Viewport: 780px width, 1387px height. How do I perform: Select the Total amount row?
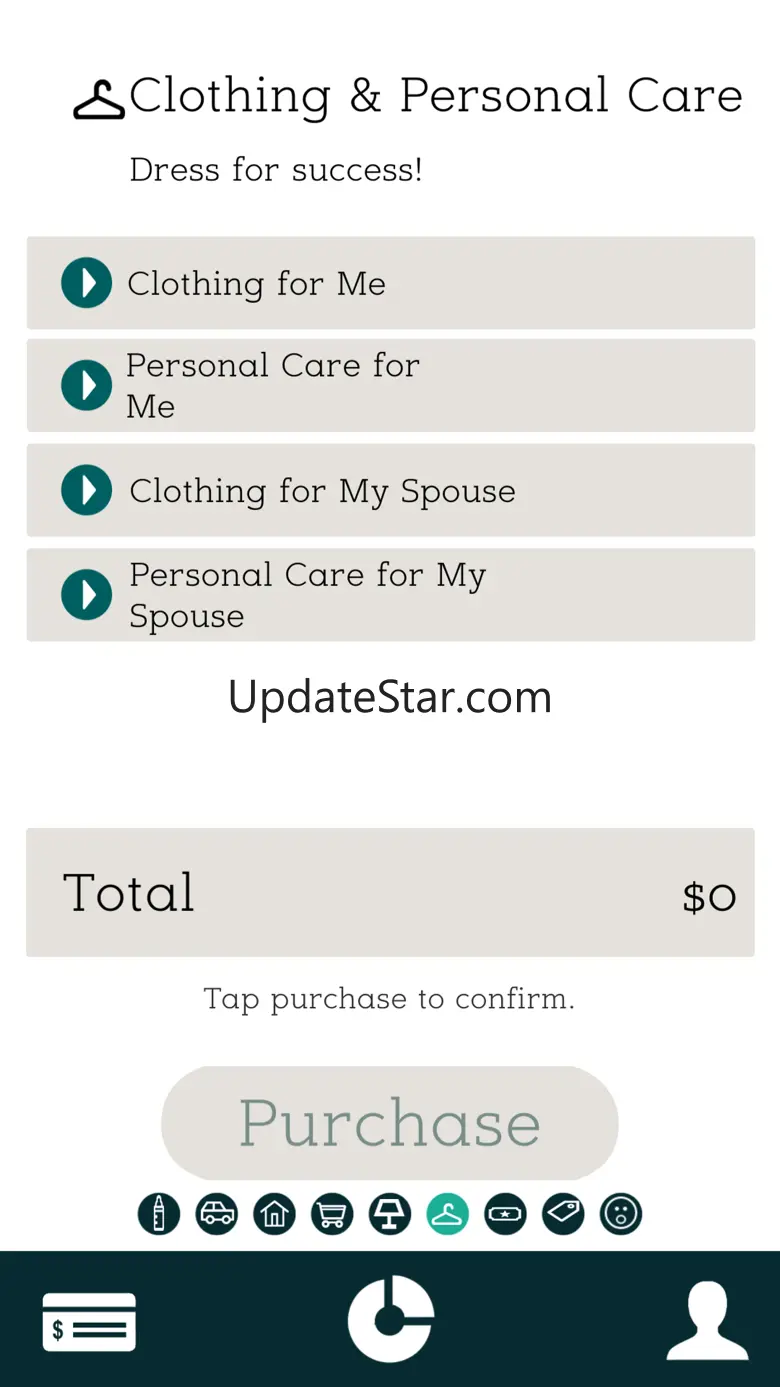coord(390,892)
